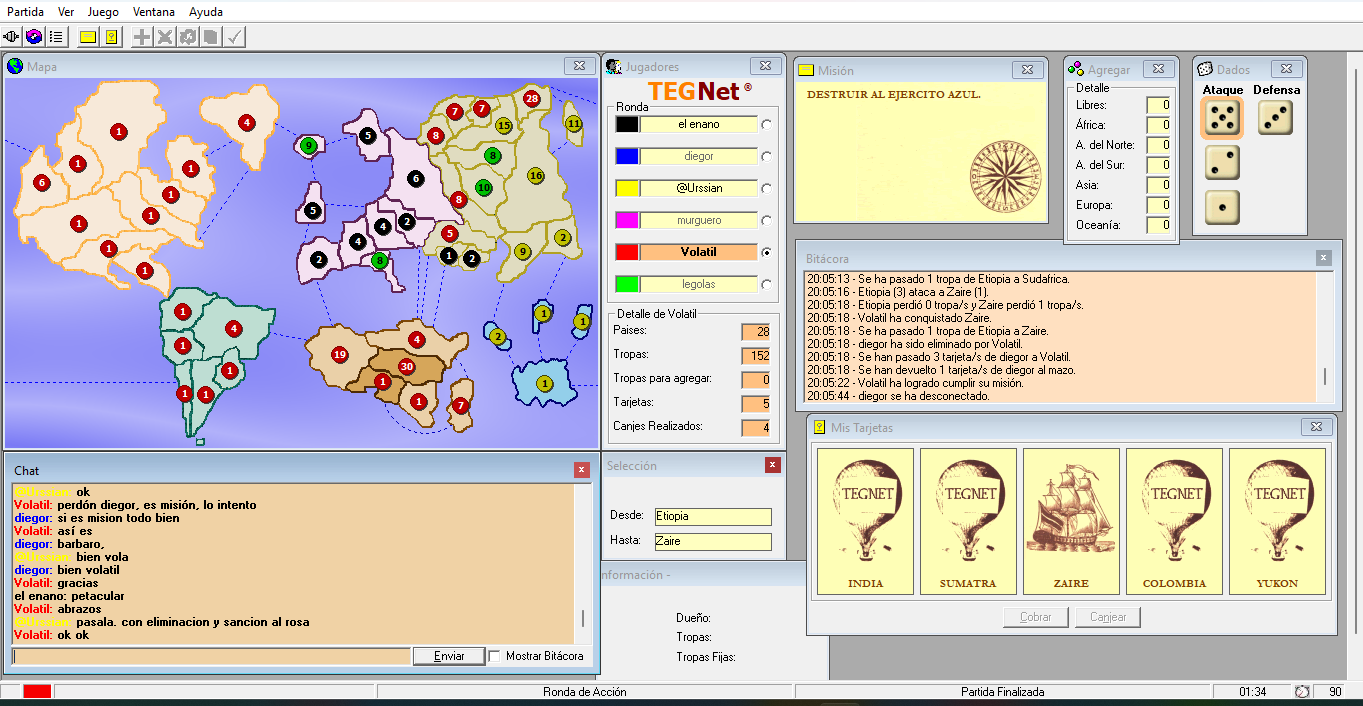Open the Ver menu
1363x706 pixels.
[x=66, y=12]
